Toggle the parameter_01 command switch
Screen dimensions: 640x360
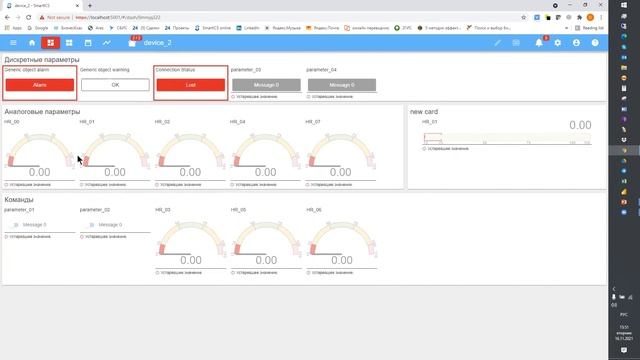pos(15,225)
